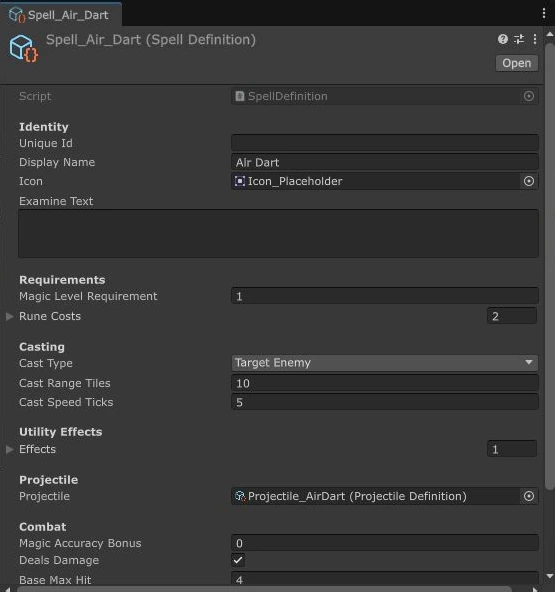555x592 pixels.
Task: Click the Magic Accuracy Bonus label
Action: click(80, 543)
